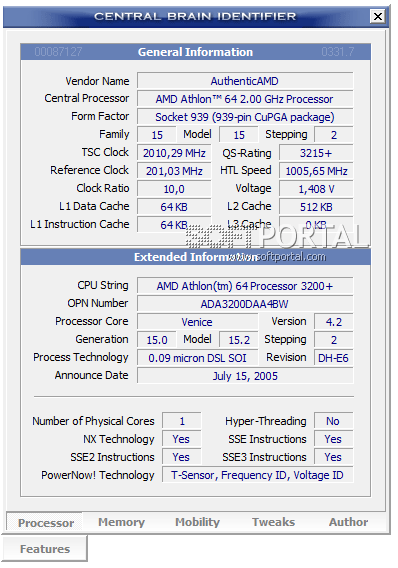The height and width of the screenshot is (568, 398).
Task: Open the Author tab
Action: (348, 522)
